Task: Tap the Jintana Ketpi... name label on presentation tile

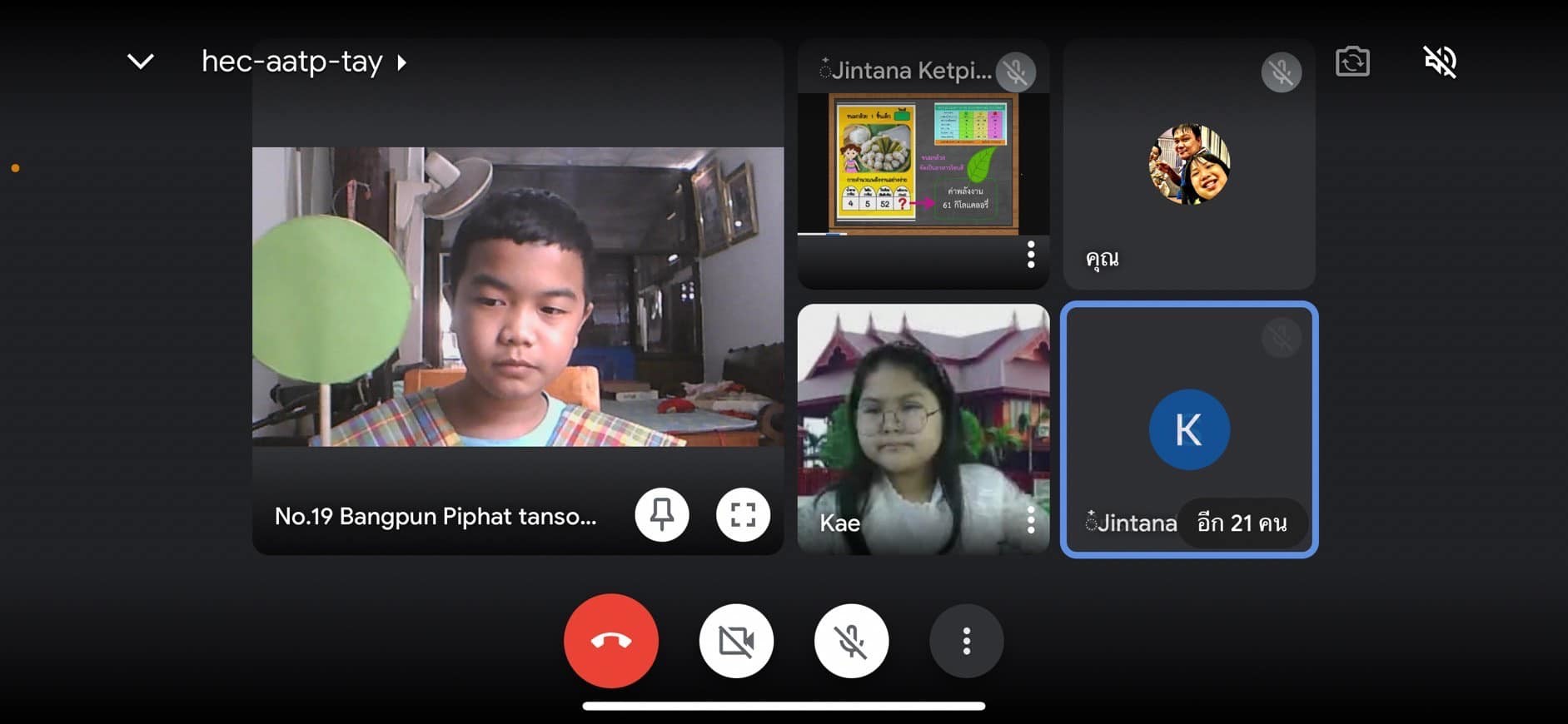Action: pyautogui.click(x=905, y=71)
